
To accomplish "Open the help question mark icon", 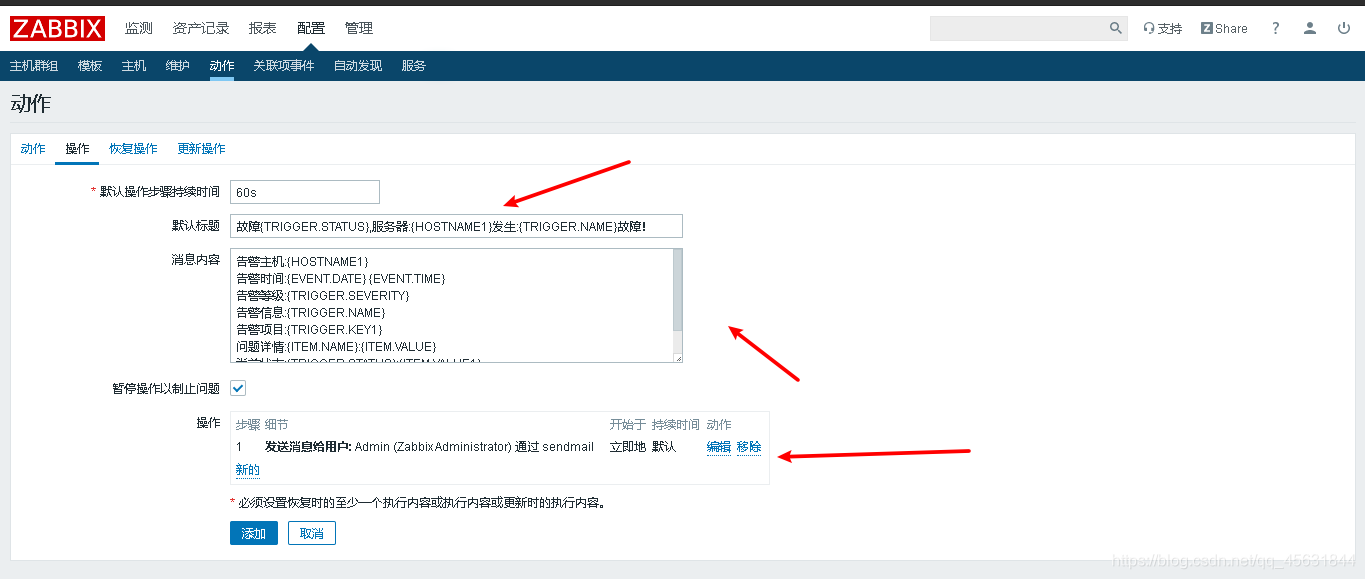I will coord(1276,29).
